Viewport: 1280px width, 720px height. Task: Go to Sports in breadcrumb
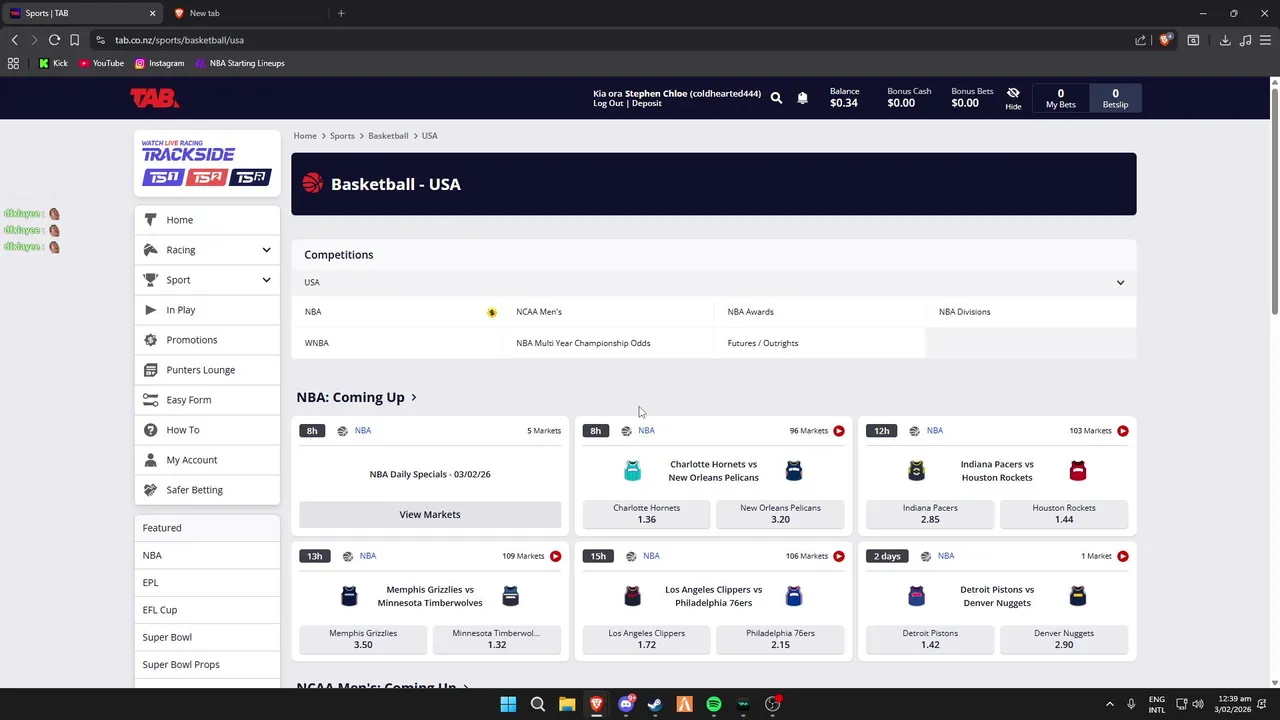[342, 136]
